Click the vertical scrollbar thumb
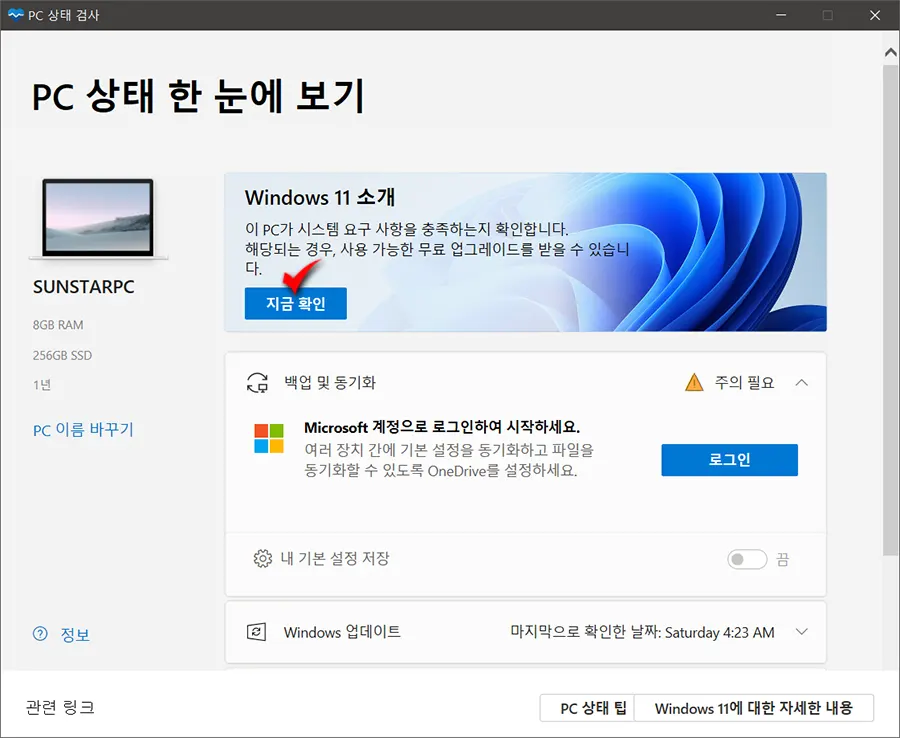Image resolution: width=900 pixels, height=738 pixels. point(890,310)
